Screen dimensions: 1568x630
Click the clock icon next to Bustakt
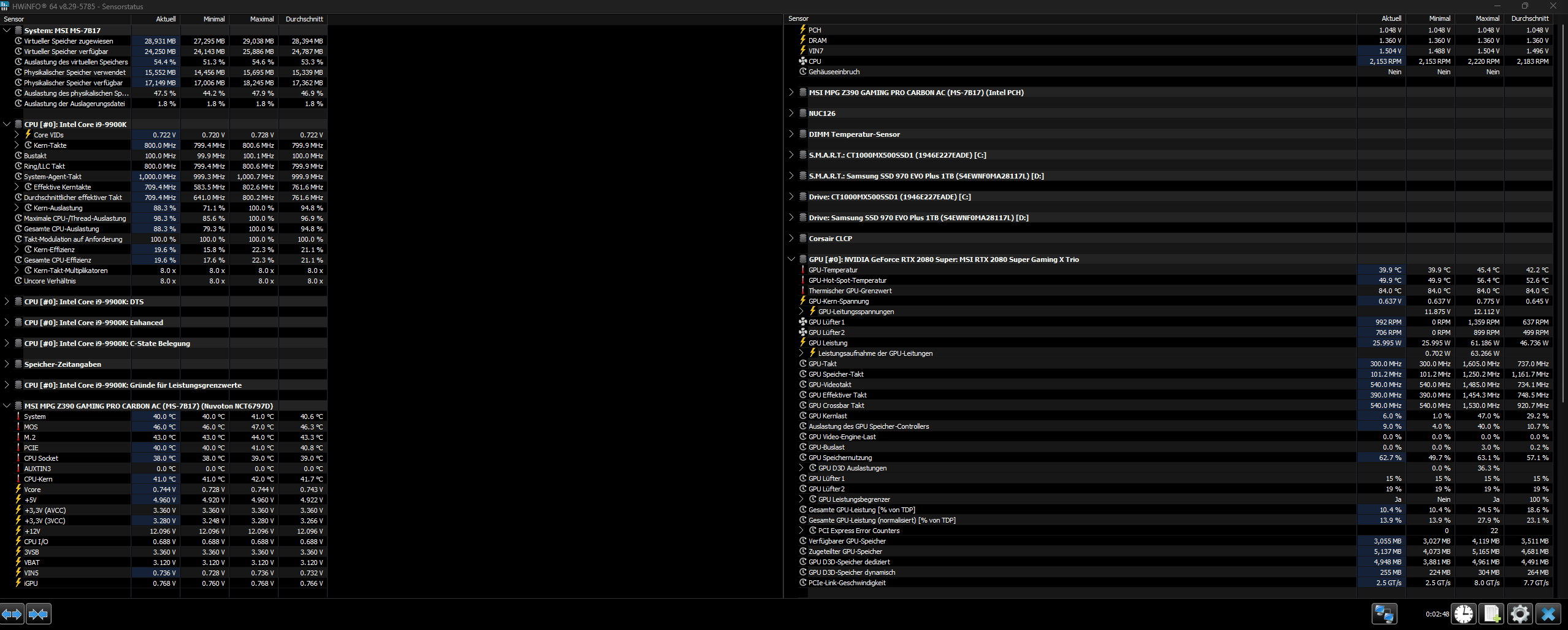coord(18,156)
